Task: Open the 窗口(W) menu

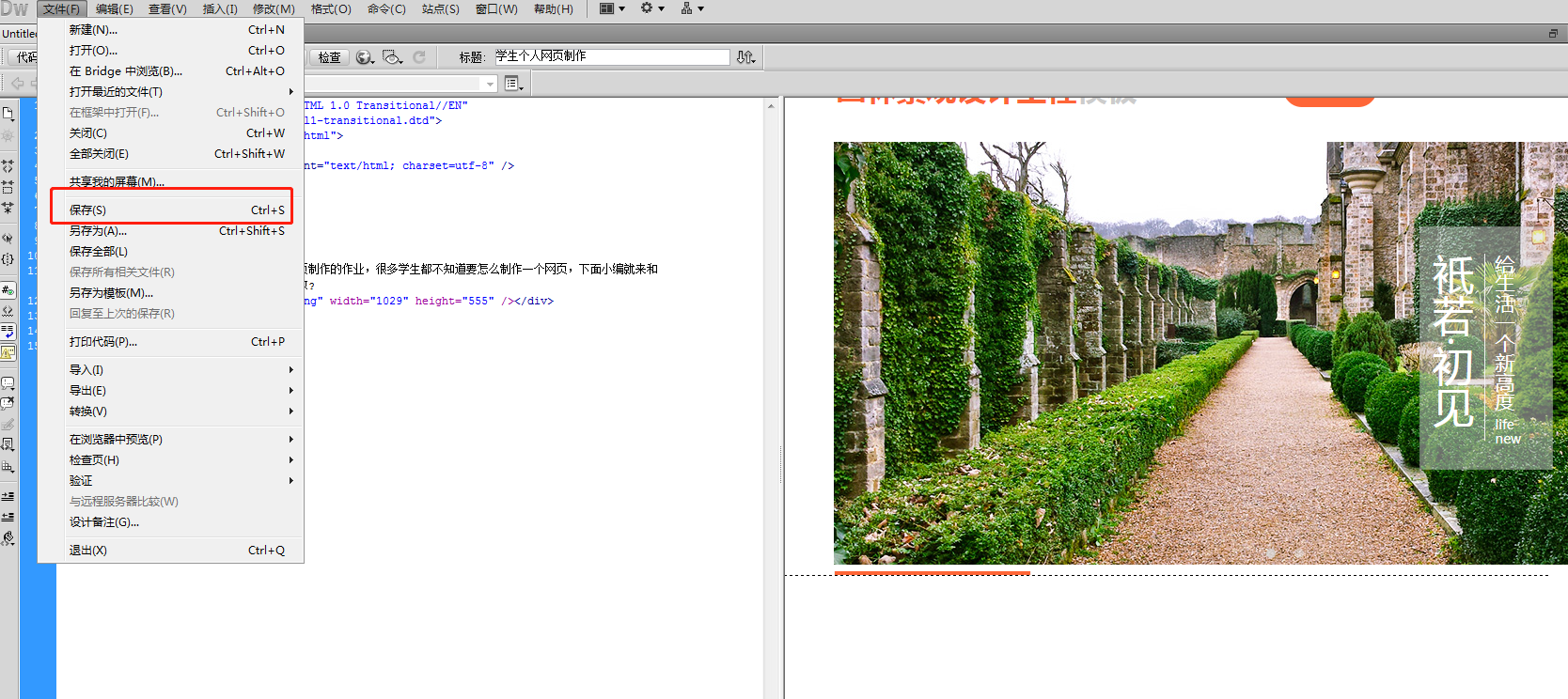Action: click(496, 8)
